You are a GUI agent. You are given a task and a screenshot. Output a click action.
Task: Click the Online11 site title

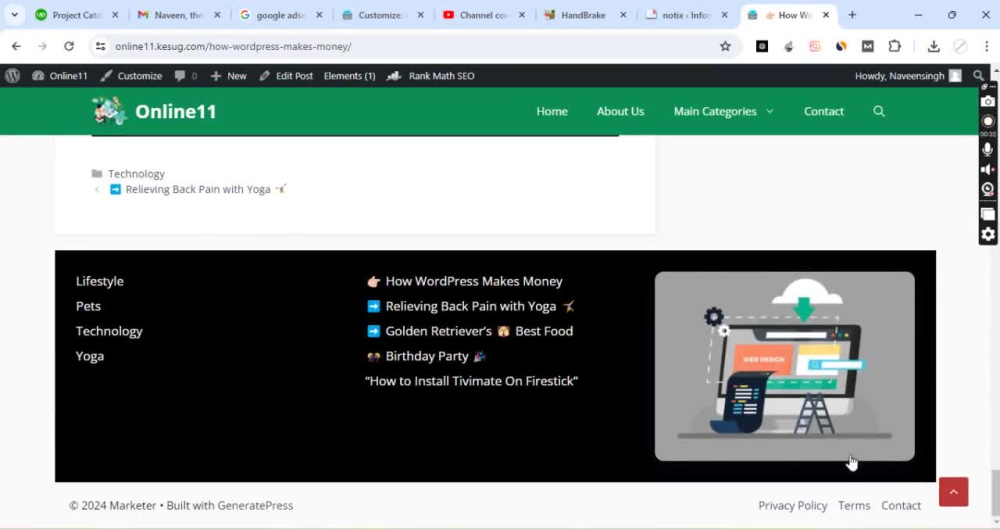click(x=176, y=112)
